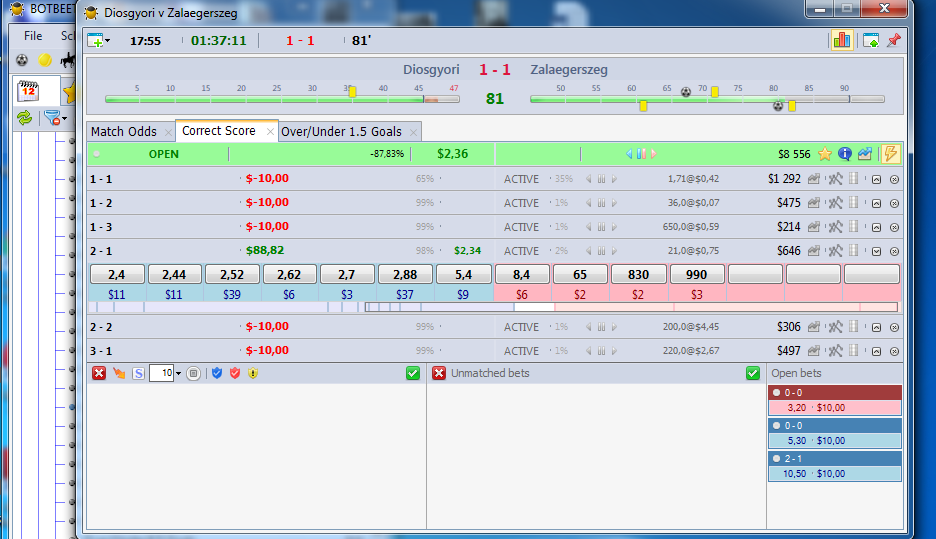Click the goal ball marker near minute 67
The width and height of the screenshot is (936, 539).
686,92
